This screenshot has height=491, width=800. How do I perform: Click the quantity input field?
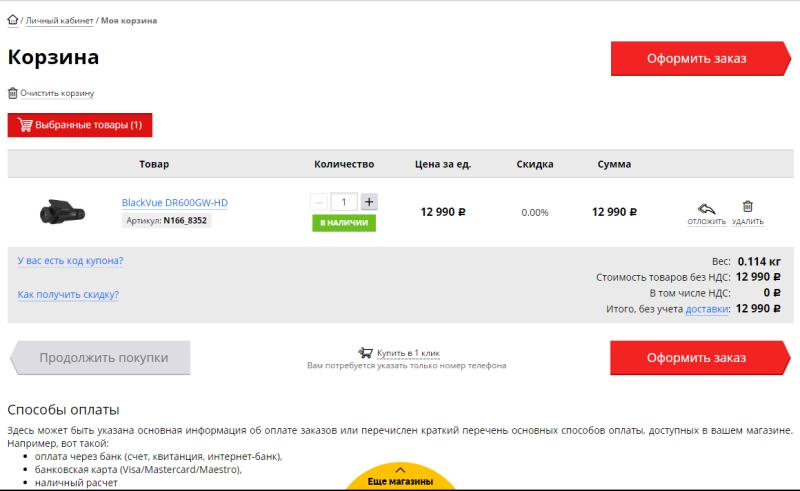[344, 202]
